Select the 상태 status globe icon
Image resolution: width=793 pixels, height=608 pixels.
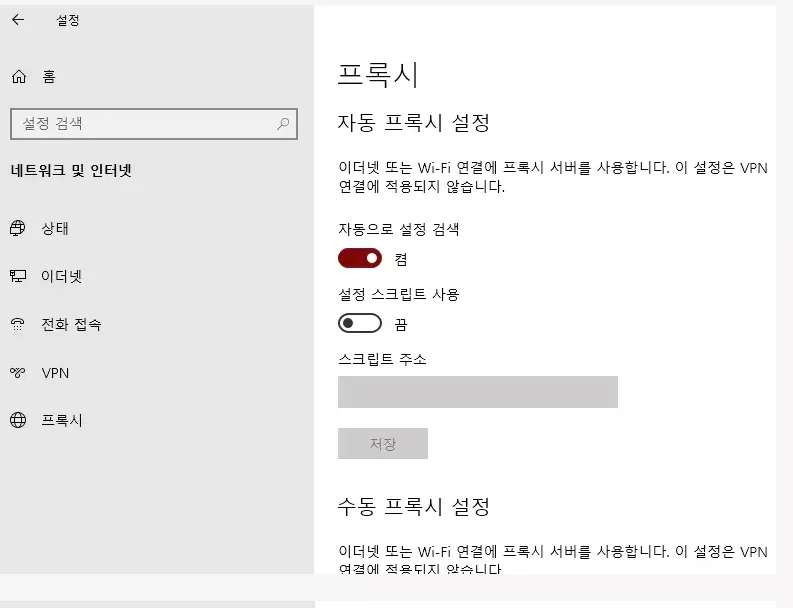pos(18,228)
